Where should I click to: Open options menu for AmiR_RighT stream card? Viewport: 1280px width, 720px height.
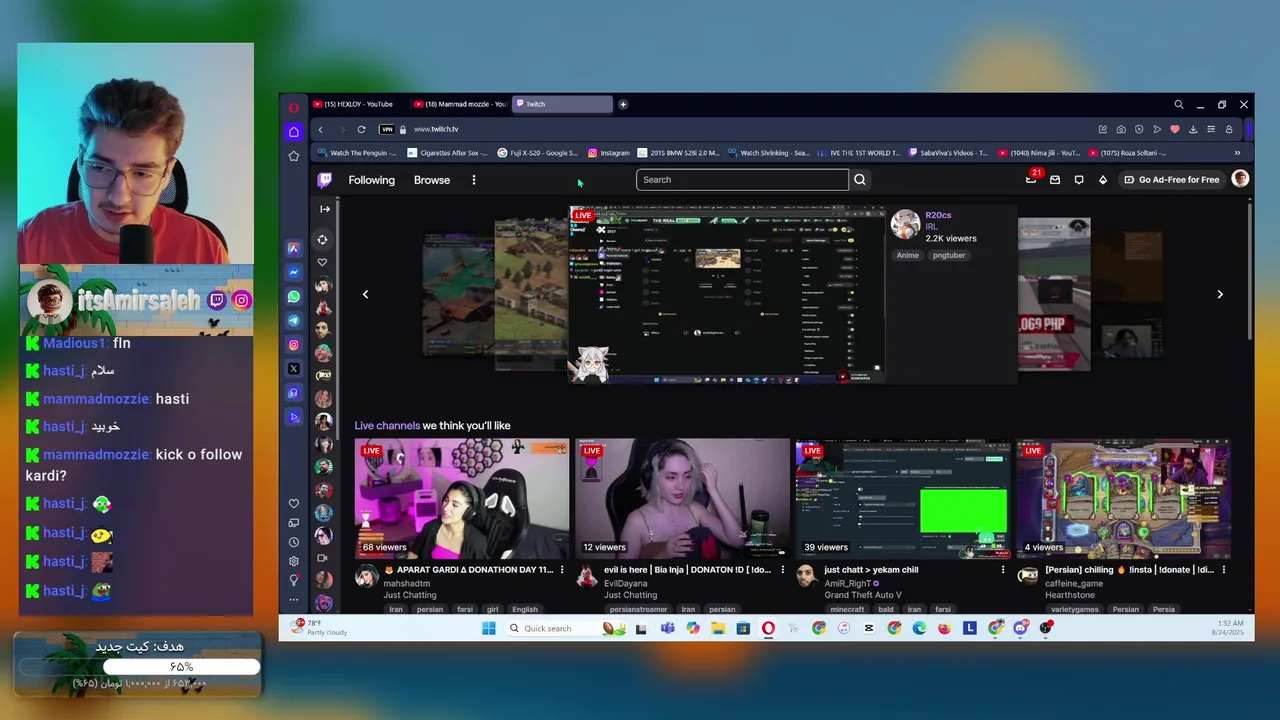(1003, 570)
